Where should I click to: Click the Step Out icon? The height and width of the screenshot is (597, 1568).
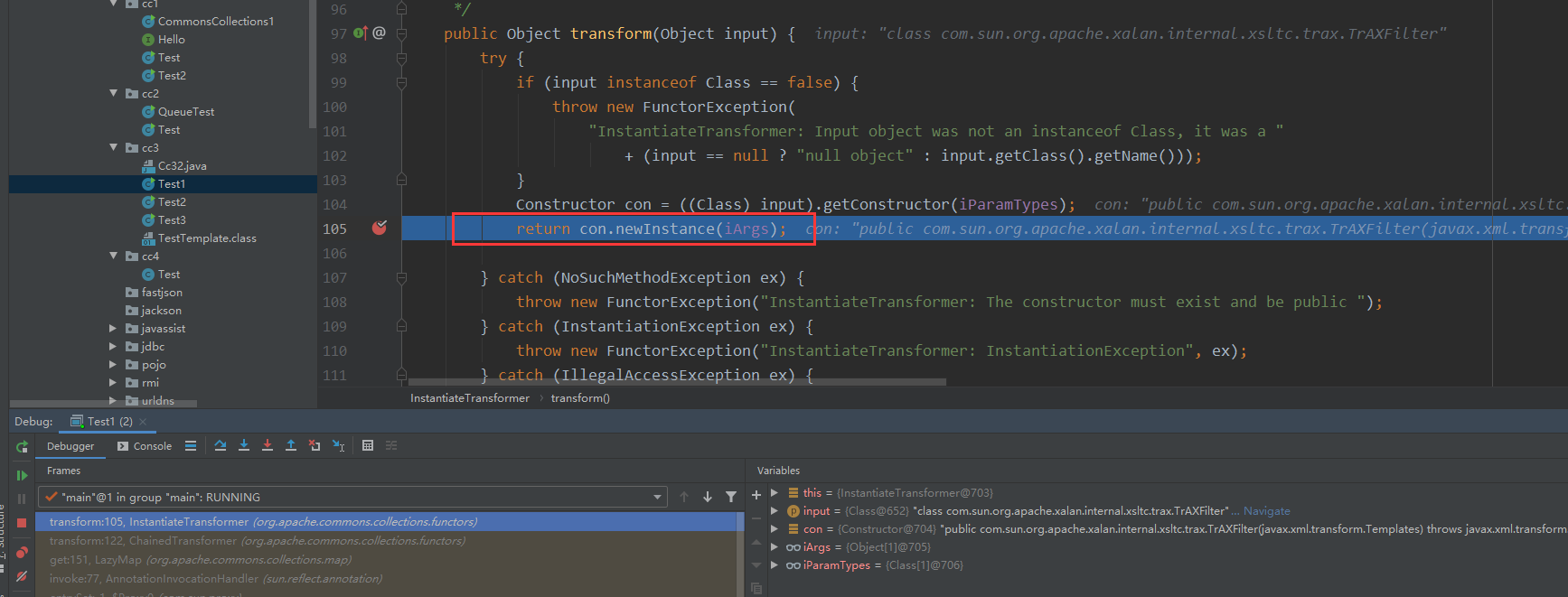point(291,445)
